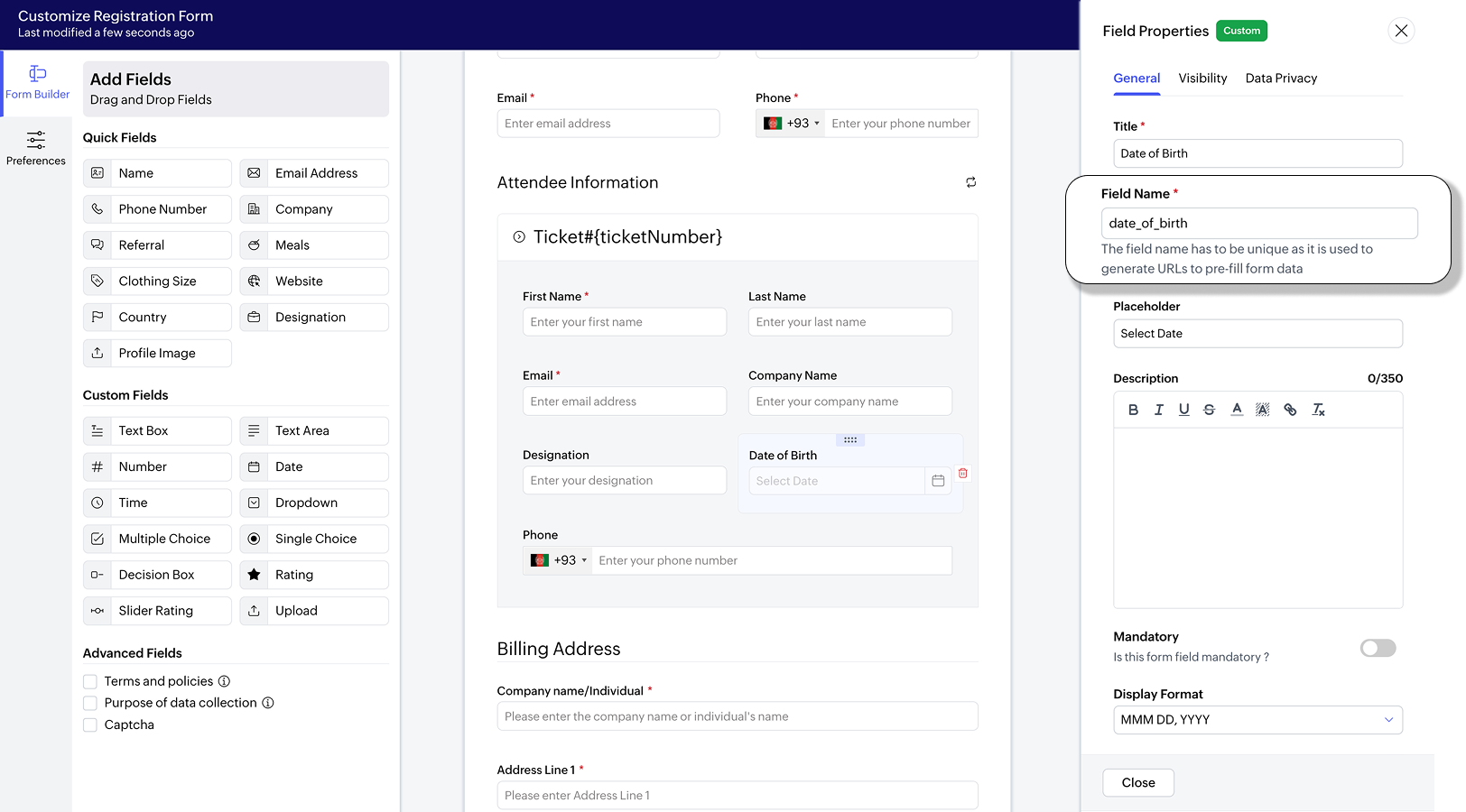The image size is (1466, 812).
Task: Apply Italic formatting in Description toolbar
Action: (x=1159, y=410)
